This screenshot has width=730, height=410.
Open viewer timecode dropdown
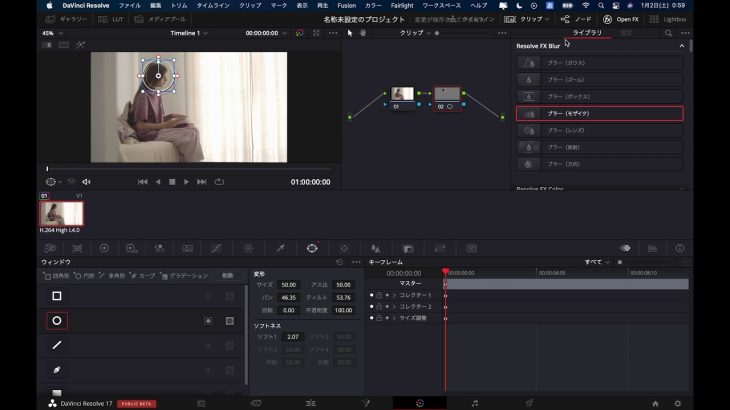[266, 33]
